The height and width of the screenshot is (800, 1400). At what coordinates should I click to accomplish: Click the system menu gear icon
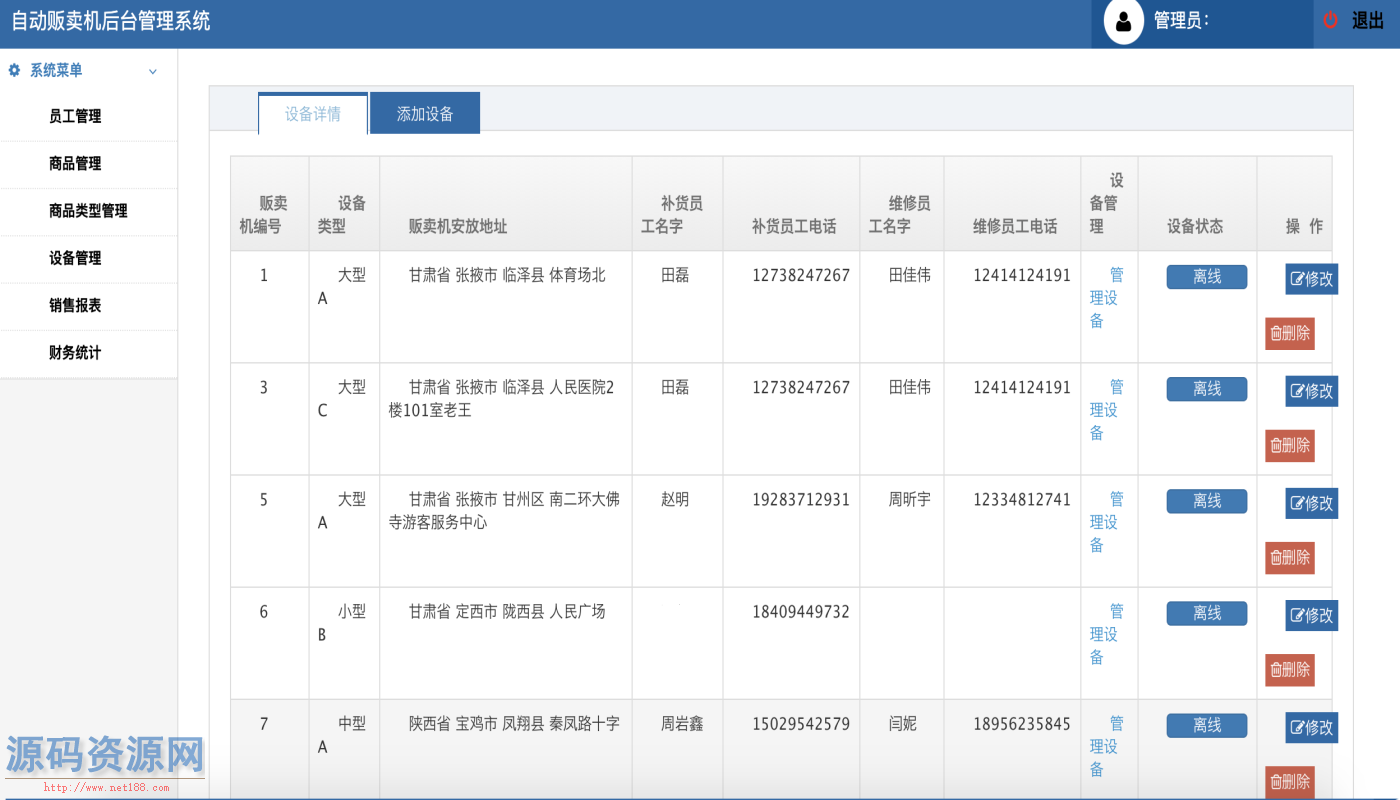[14, 70]
